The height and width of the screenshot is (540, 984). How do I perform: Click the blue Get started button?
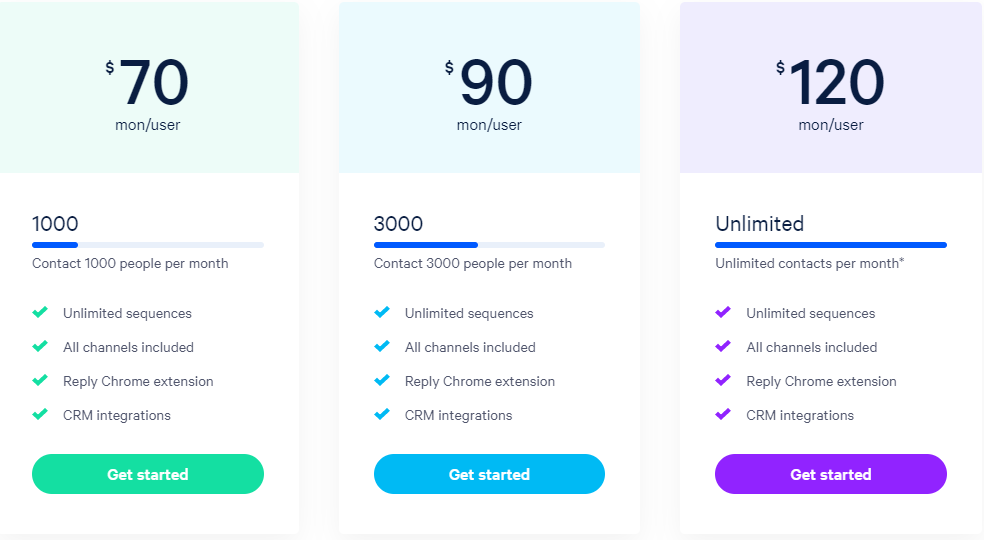(489, 474)
